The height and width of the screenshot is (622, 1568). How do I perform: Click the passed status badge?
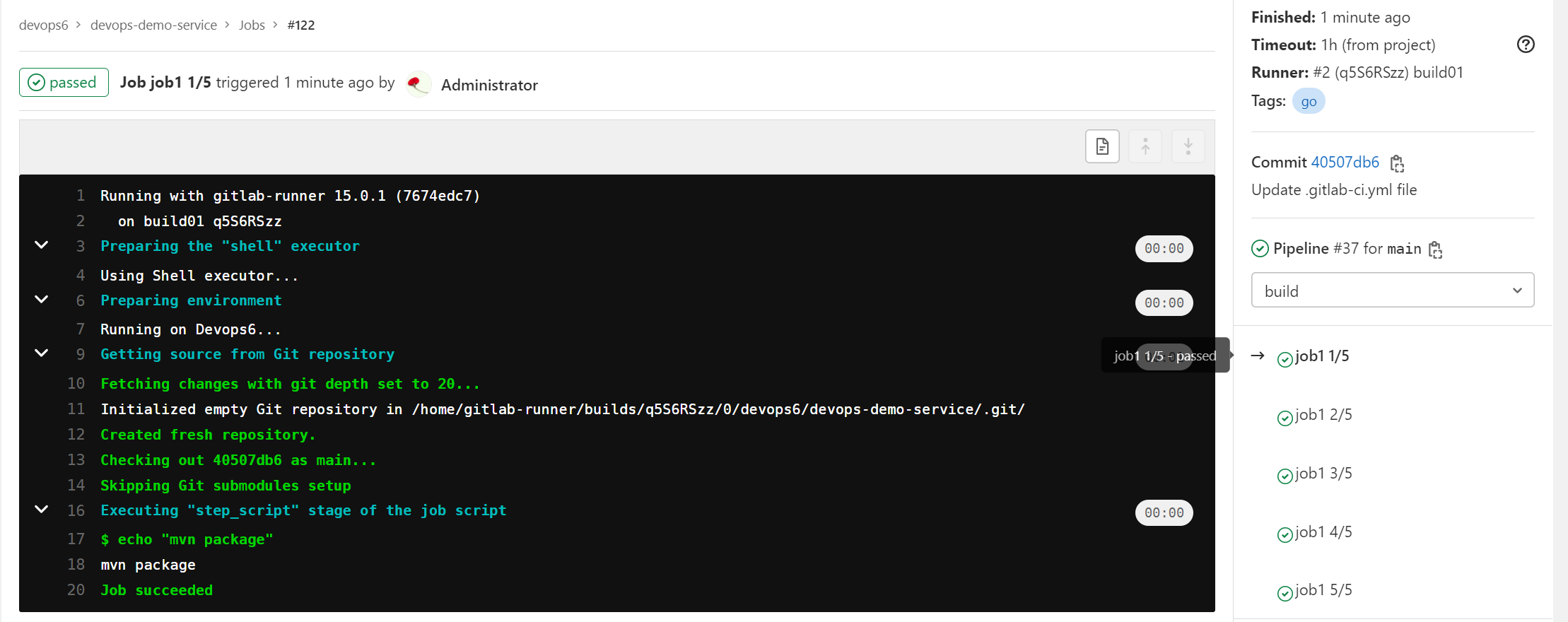tap(64, 82)
